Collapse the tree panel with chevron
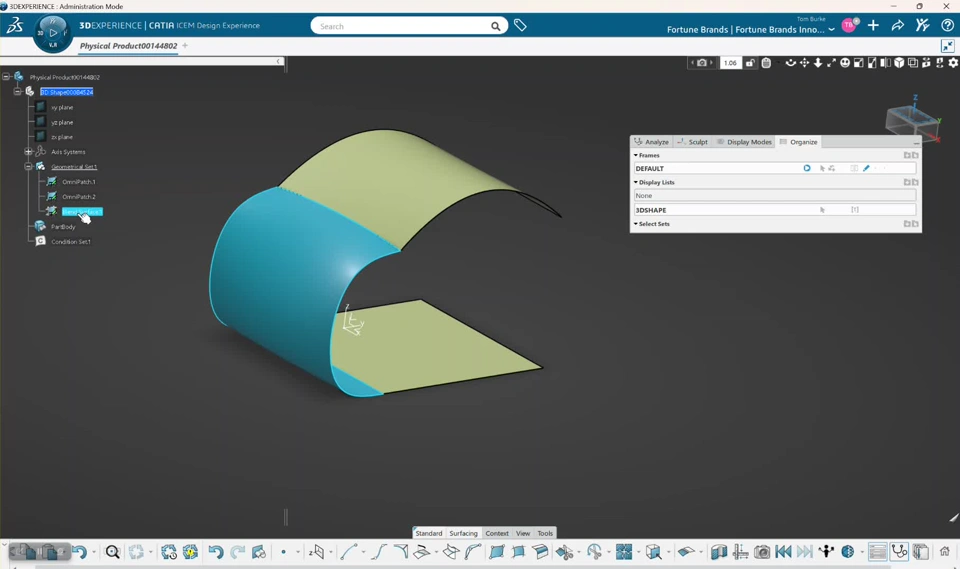 (x=278, y=61)
